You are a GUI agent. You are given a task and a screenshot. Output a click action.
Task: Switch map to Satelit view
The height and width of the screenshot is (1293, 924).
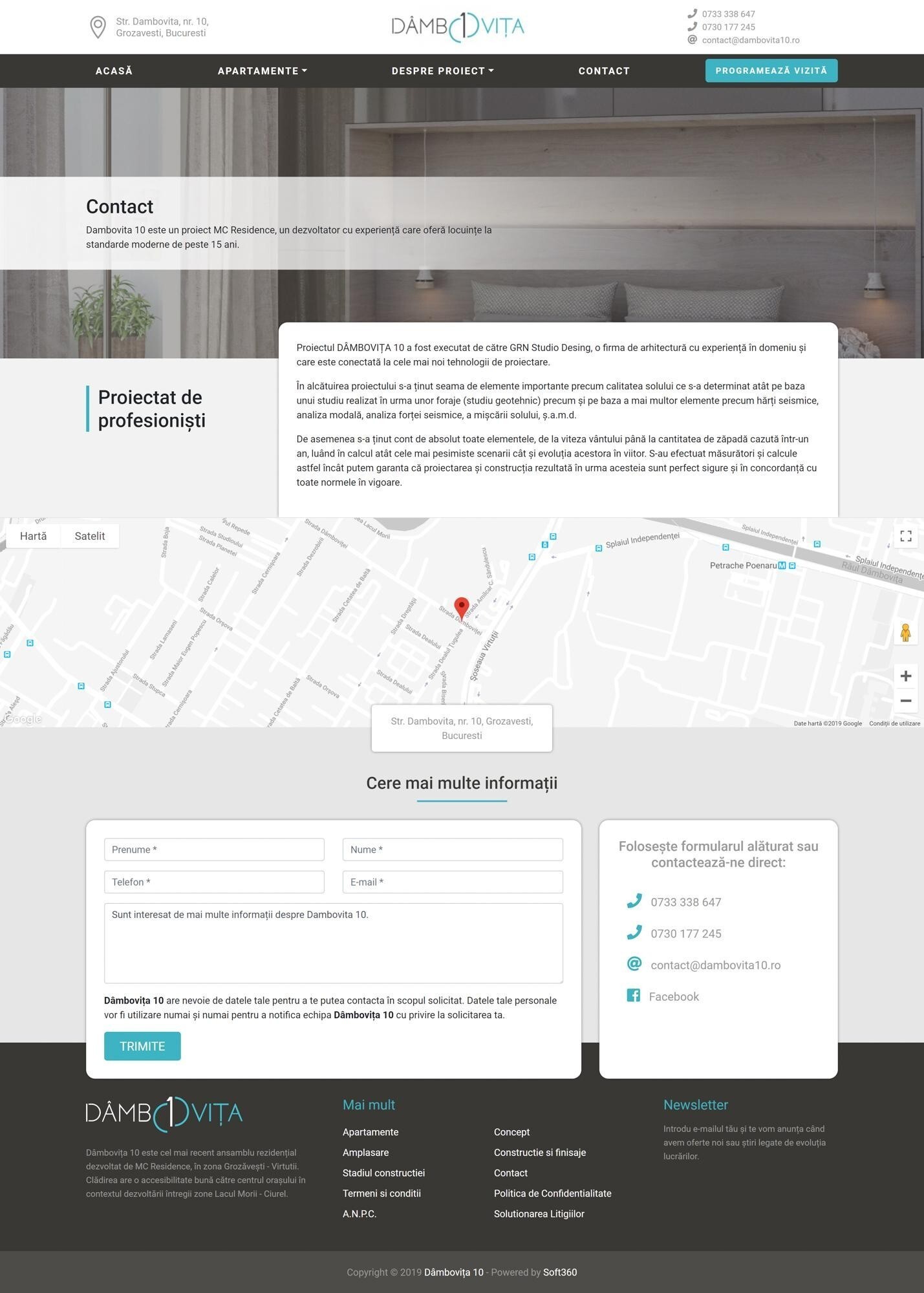click(x=89, y=536)
